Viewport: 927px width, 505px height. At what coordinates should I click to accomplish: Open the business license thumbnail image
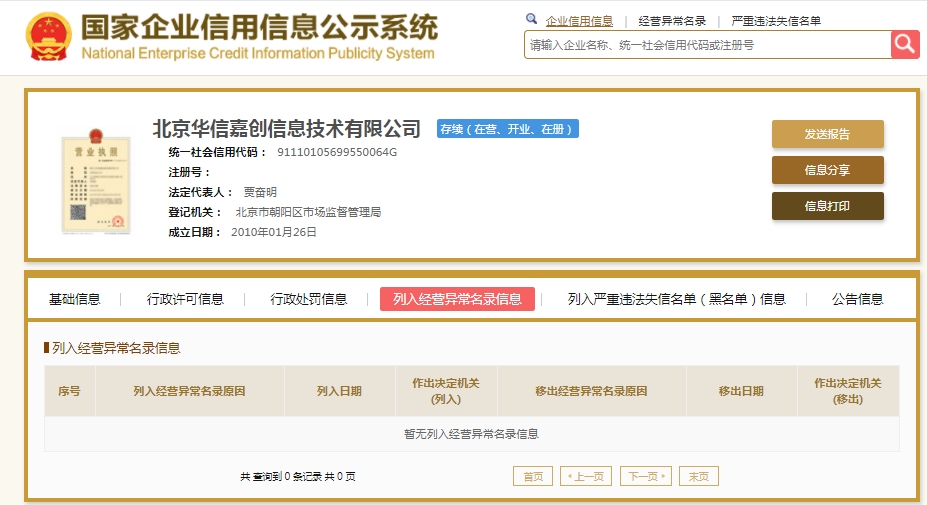pos(96,180)
